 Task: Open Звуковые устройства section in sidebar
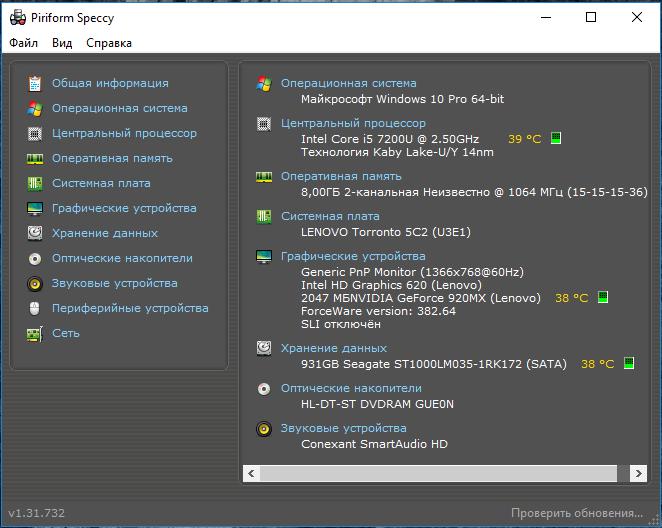pos(114,283)
